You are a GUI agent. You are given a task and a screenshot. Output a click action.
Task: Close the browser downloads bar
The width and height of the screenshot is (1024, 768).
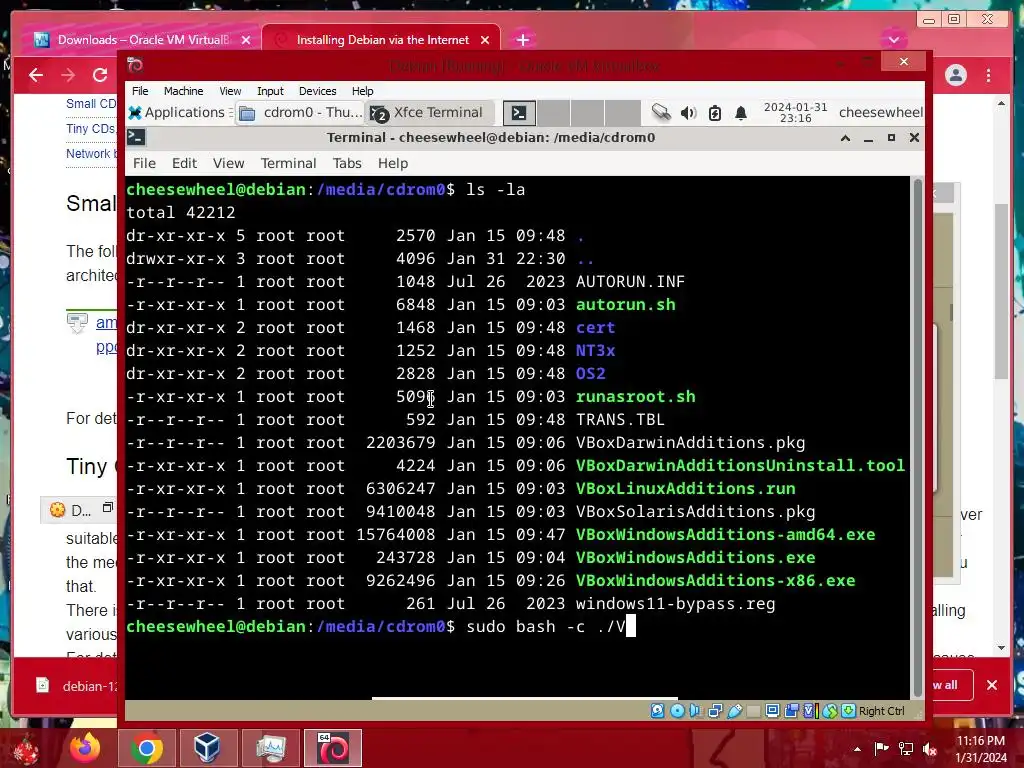click(x=992, y=685)
